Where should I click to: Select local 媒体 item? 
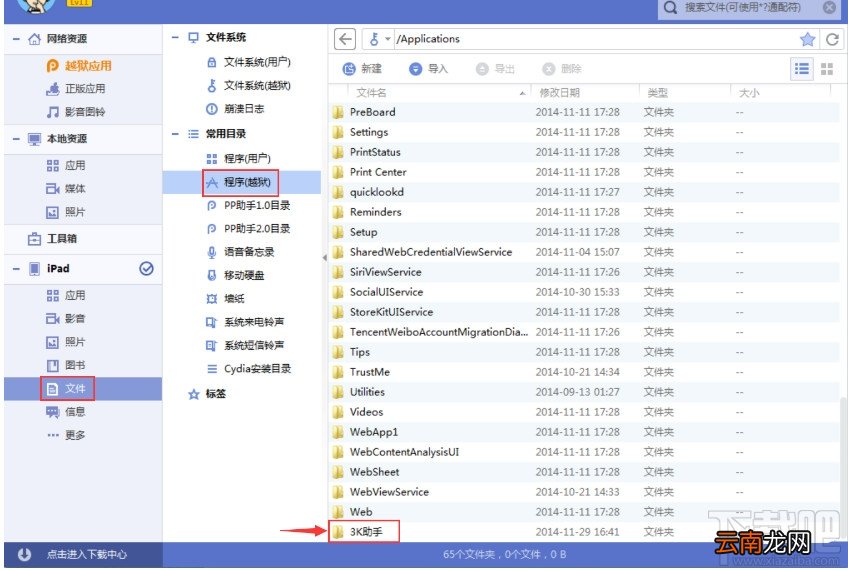click(x=66, y=189)
